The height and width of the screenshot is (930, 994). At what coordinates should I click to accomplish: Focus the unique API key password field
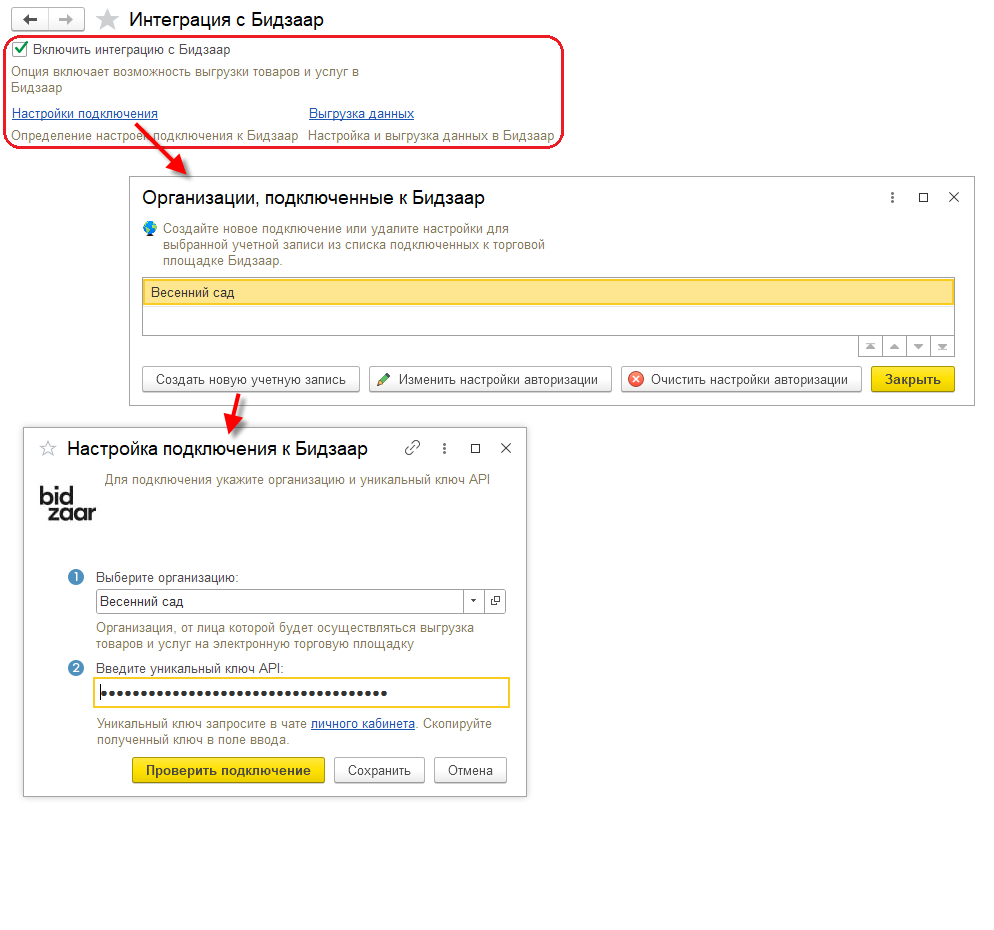(302, 692)
